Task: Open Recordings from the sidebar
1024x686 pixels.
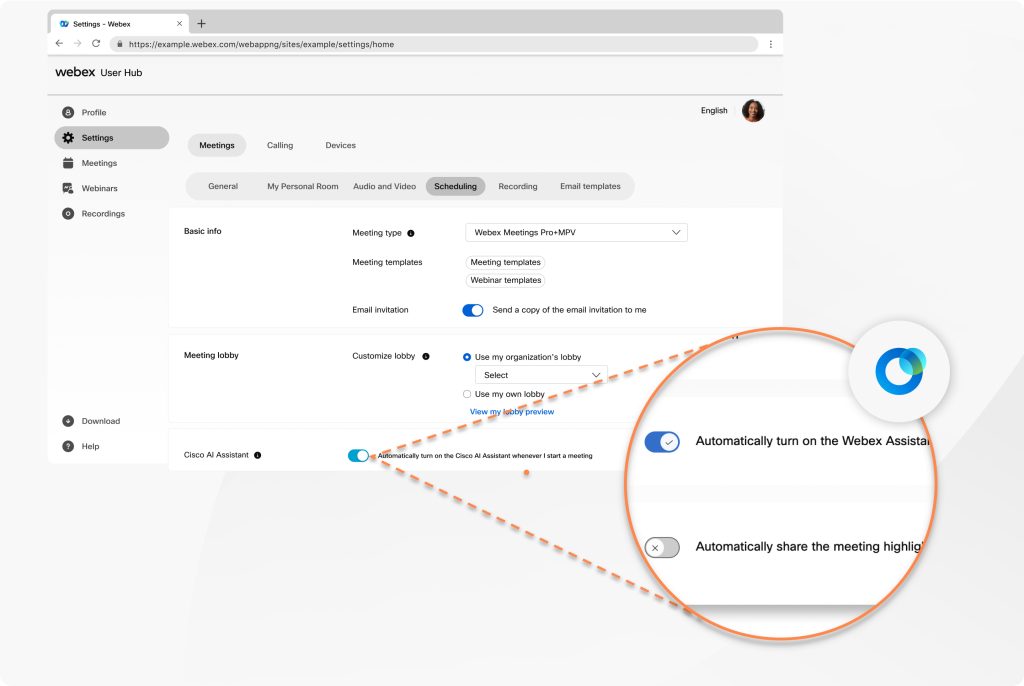Action: 103,213
